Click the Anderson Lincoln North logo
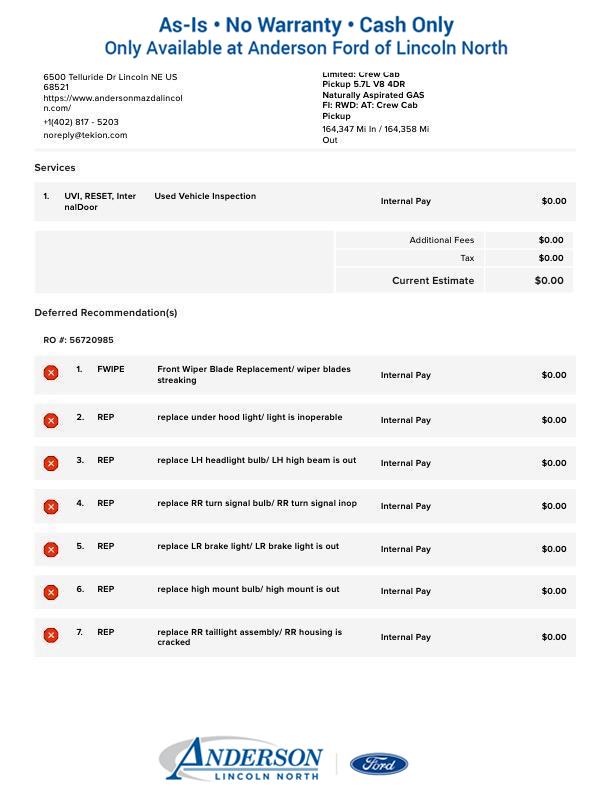Viewport: 612px width, 792px height. coord(241,761)
